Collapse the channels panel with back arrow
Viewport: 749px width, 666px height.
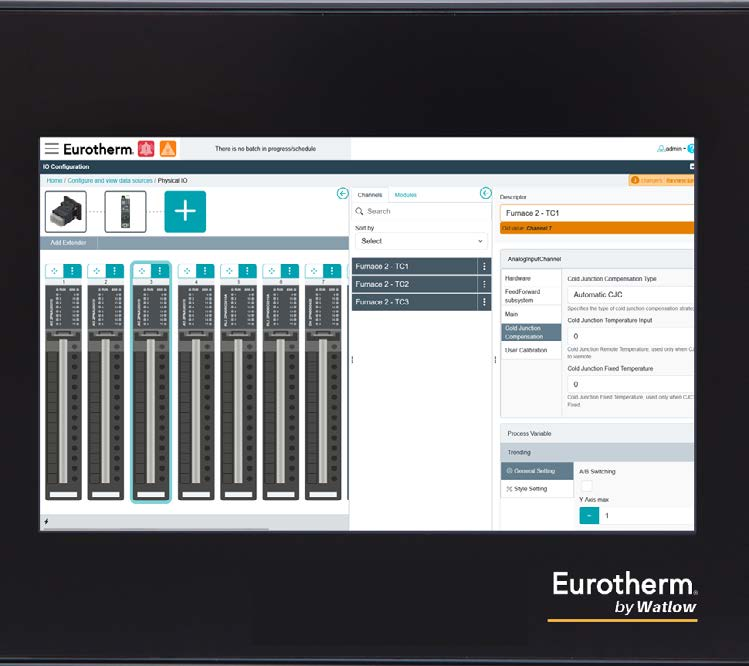point(485,193)
